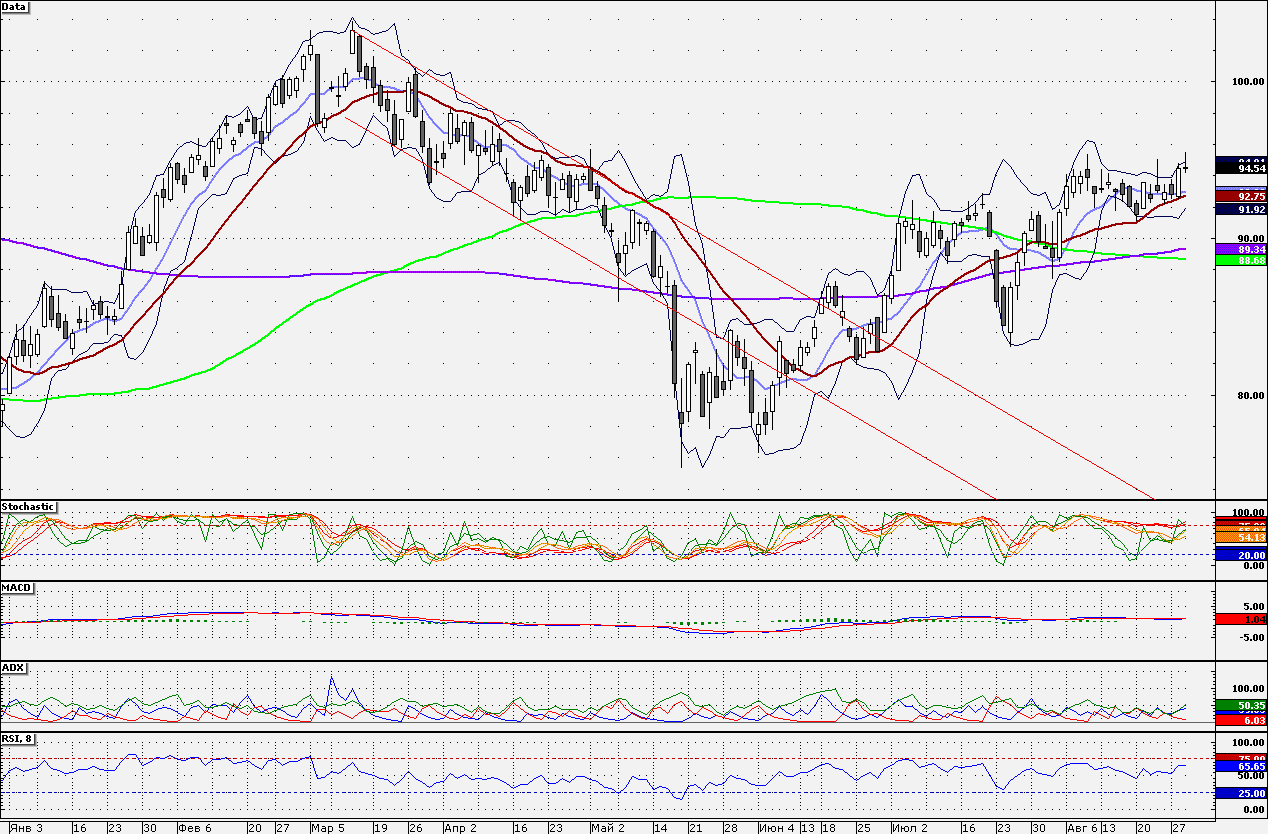The width and height of the screenshot is (1268, 834).
Task: Click the purple 89.34 moving average tag
Action: [x=1242, y=249]
